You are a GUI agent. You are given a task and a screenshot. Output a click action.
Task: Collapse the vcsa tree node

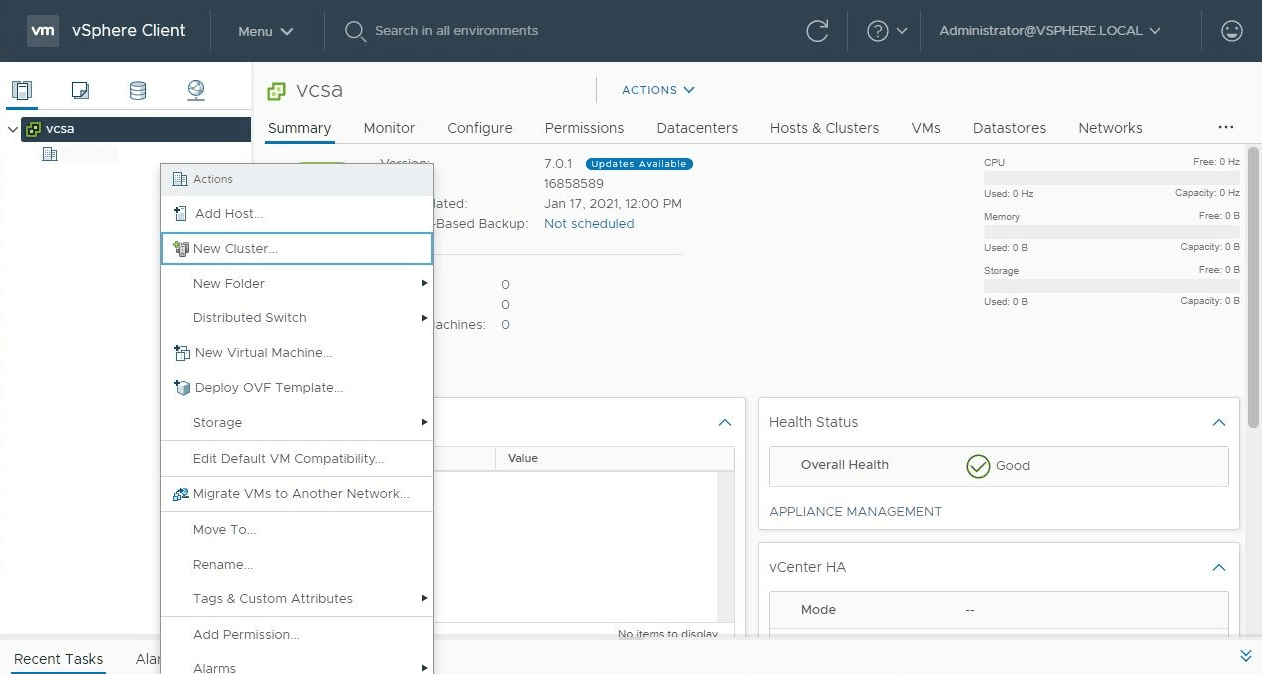pyautogui.click(x=12, y=129)
